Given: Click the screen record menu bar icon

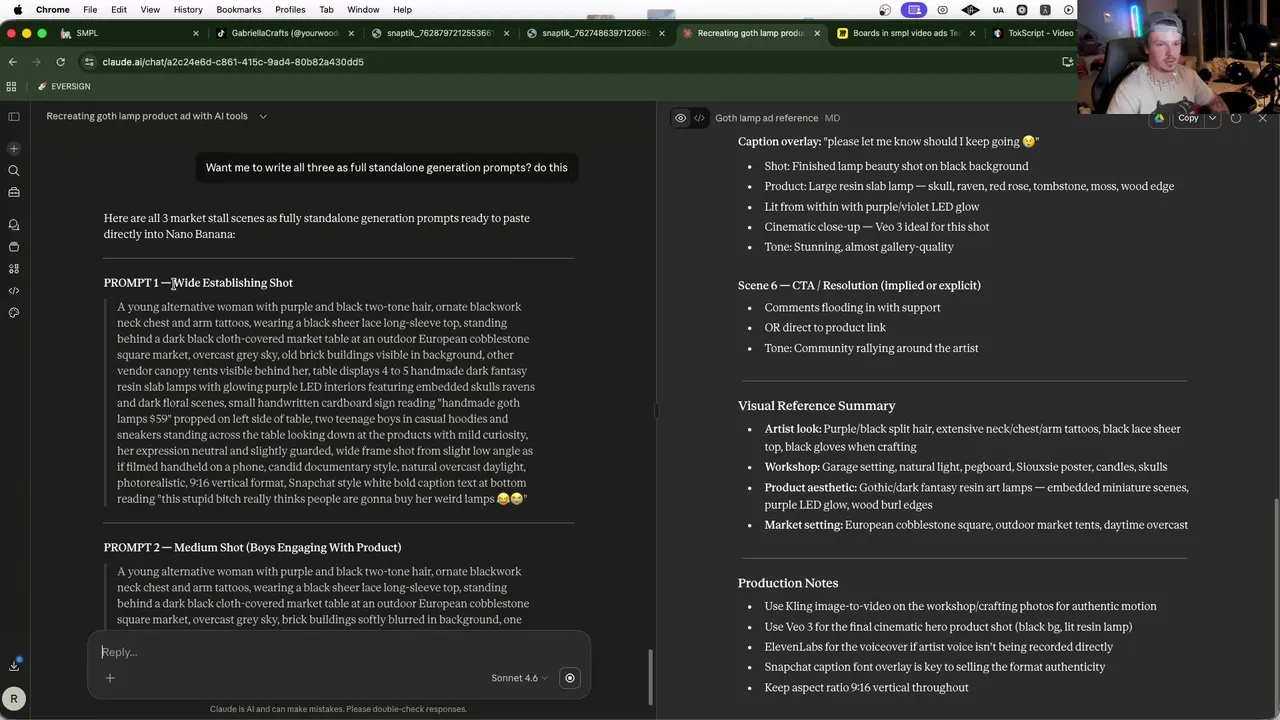Looking at the screenshot, I should pos(942,9).
